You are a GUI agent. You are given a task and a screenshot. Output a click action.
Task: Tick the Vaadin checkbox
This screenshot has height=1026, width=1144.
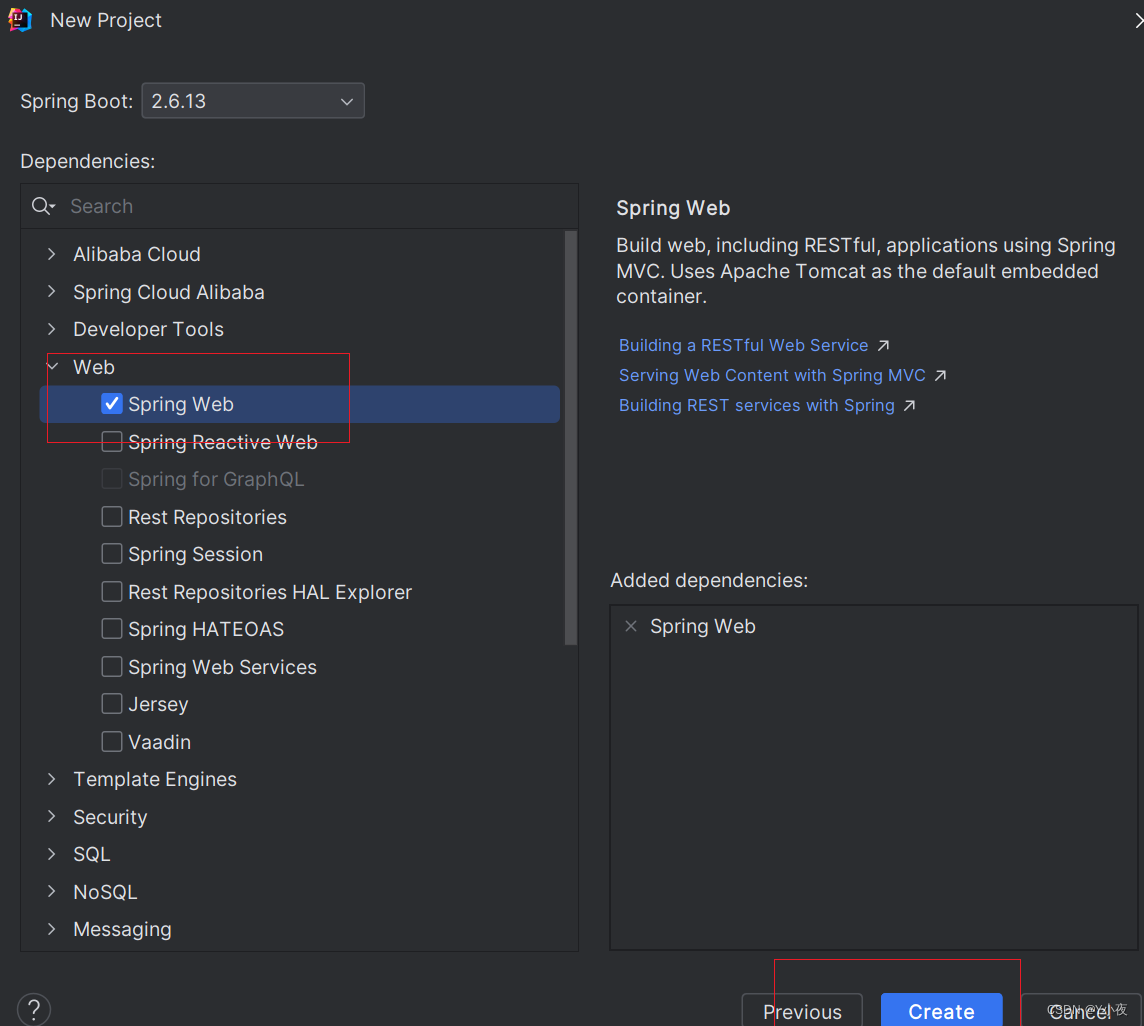tap(112, 742)
